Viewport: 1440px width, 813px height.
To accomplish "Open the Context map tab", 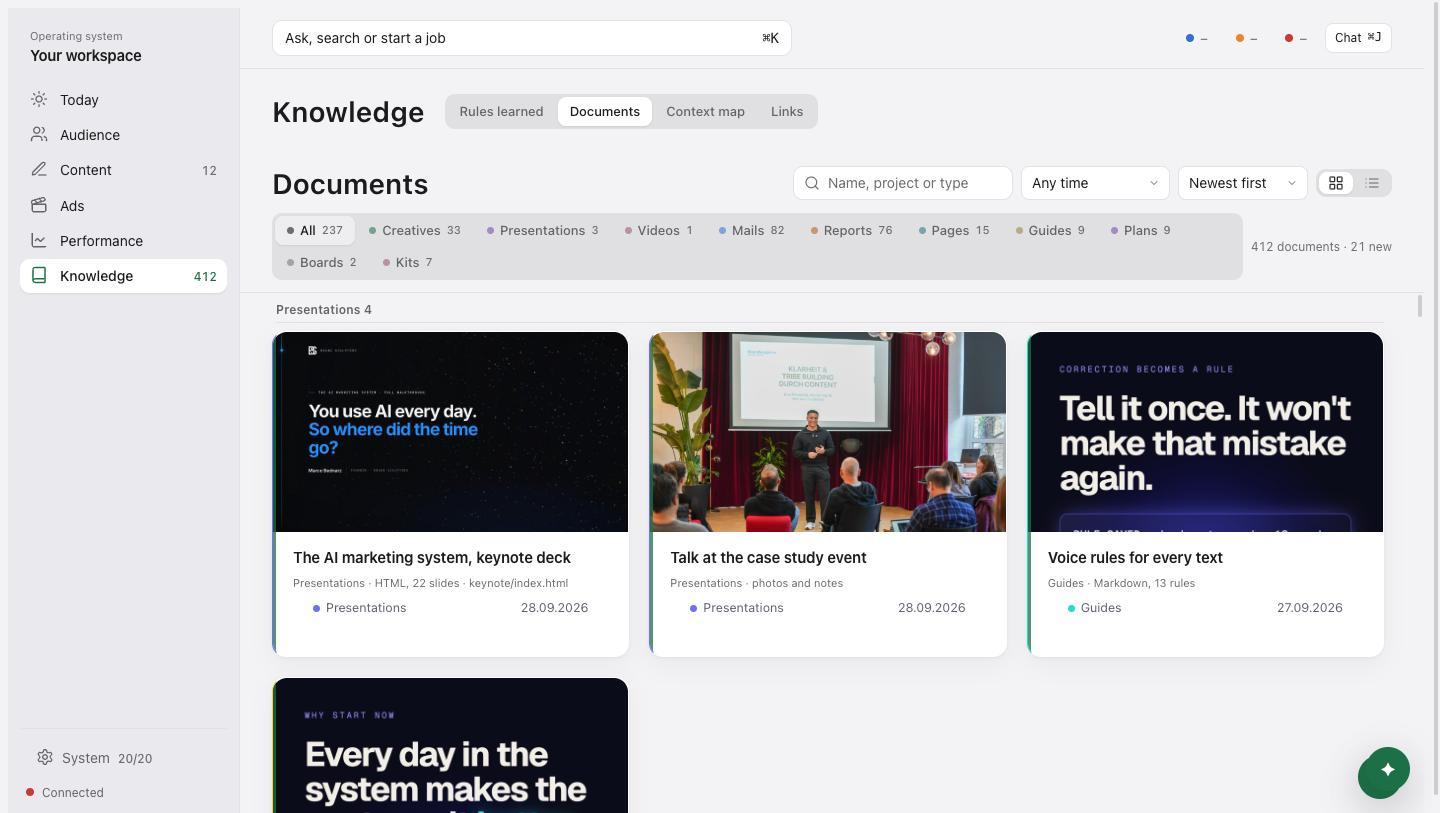I will [705, 111].
